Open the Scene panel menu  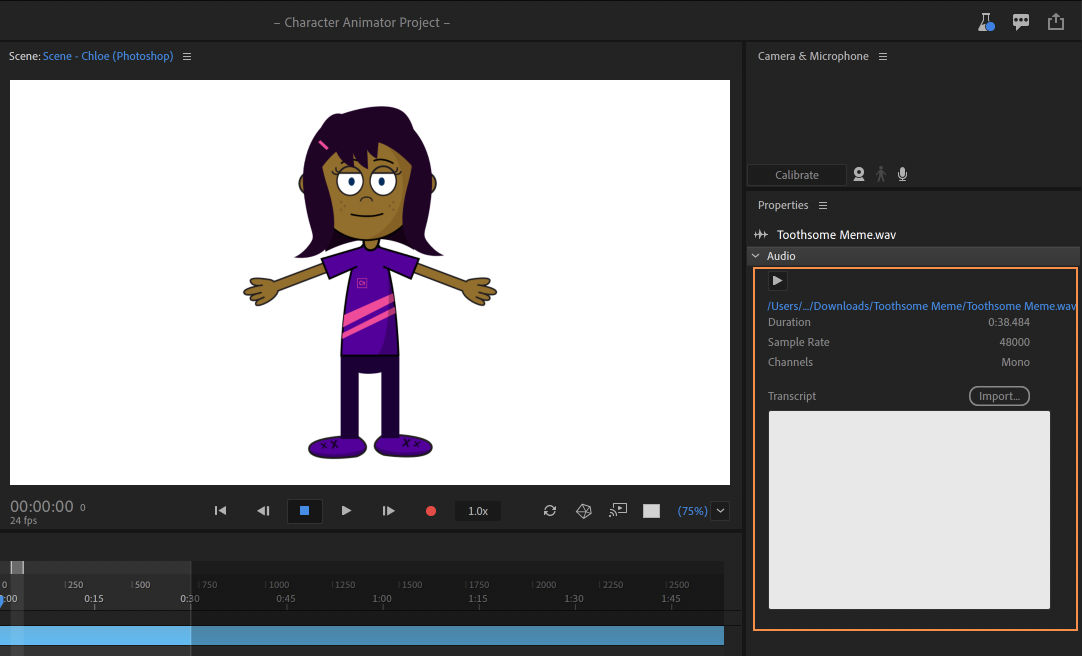click(x=187, y=57)
